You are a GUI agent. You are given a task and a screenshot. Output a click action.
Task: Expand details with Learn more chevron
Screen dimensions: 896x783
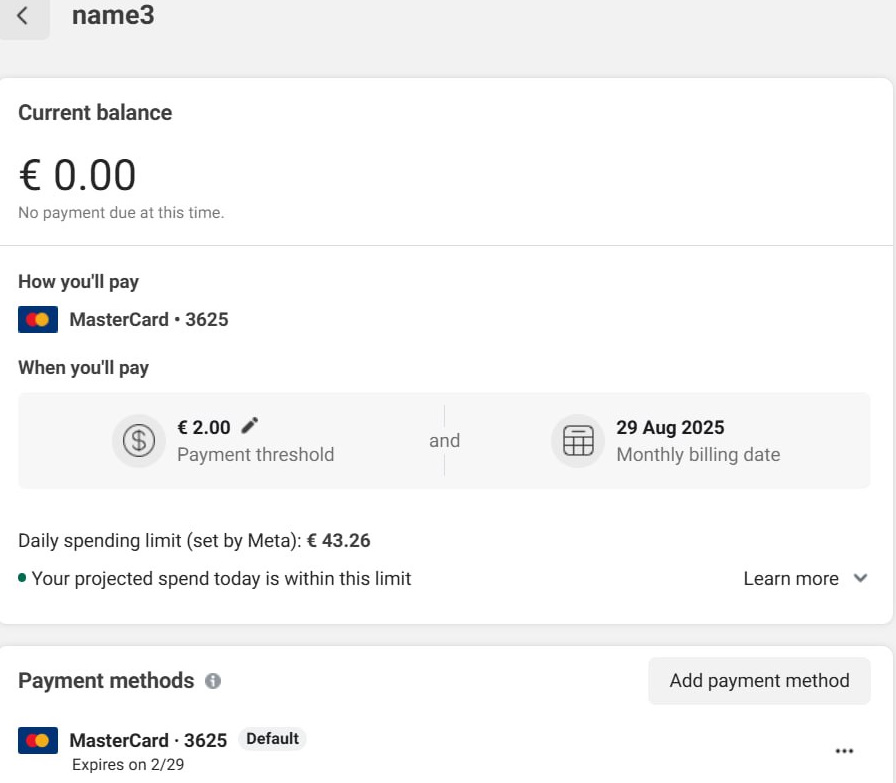pos(860,578)
